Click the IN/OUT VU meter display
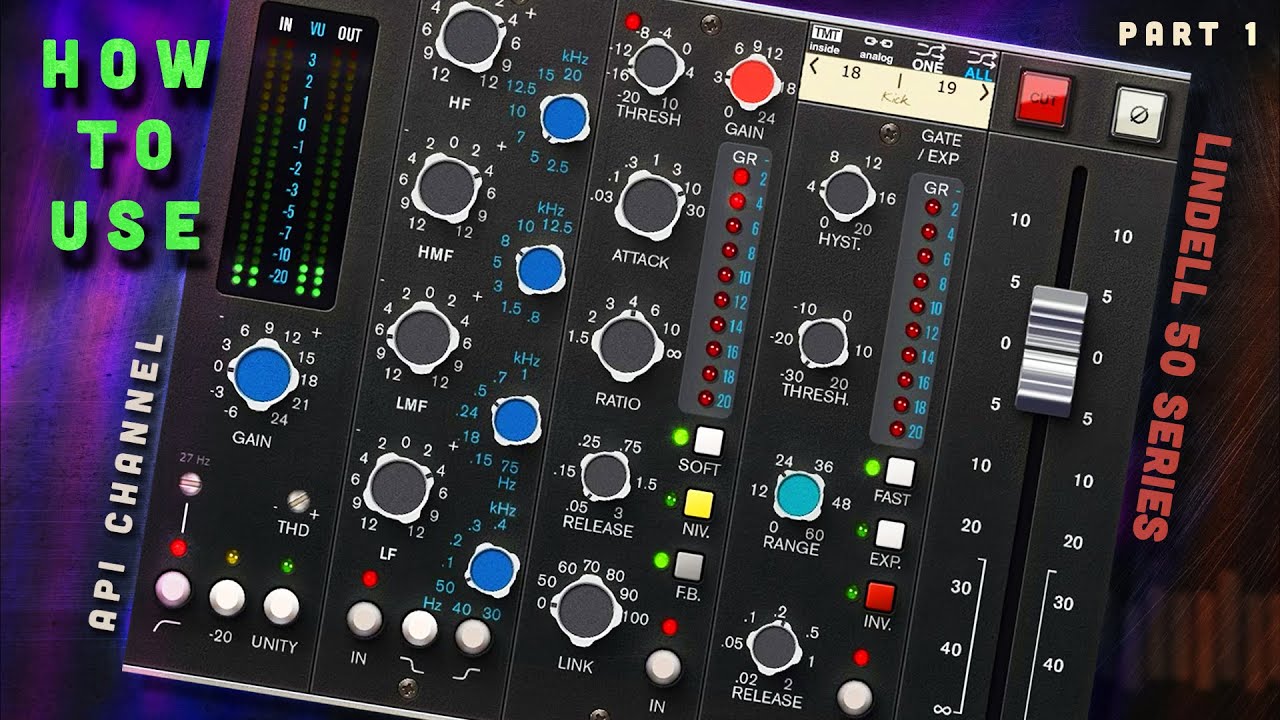 [x=286, y=156]
